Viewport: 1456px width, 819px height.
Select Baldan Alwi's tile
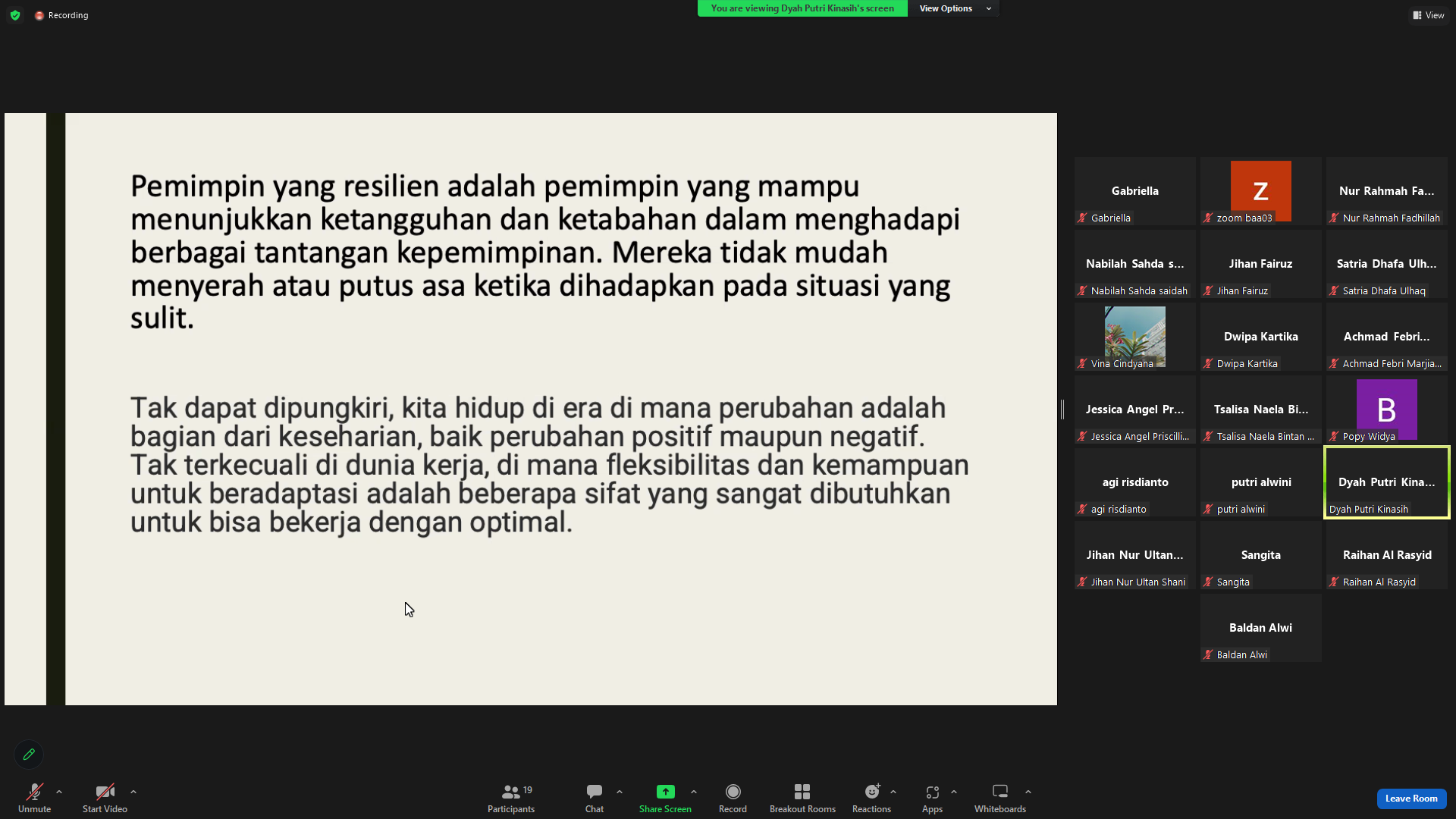(1261, 628)
